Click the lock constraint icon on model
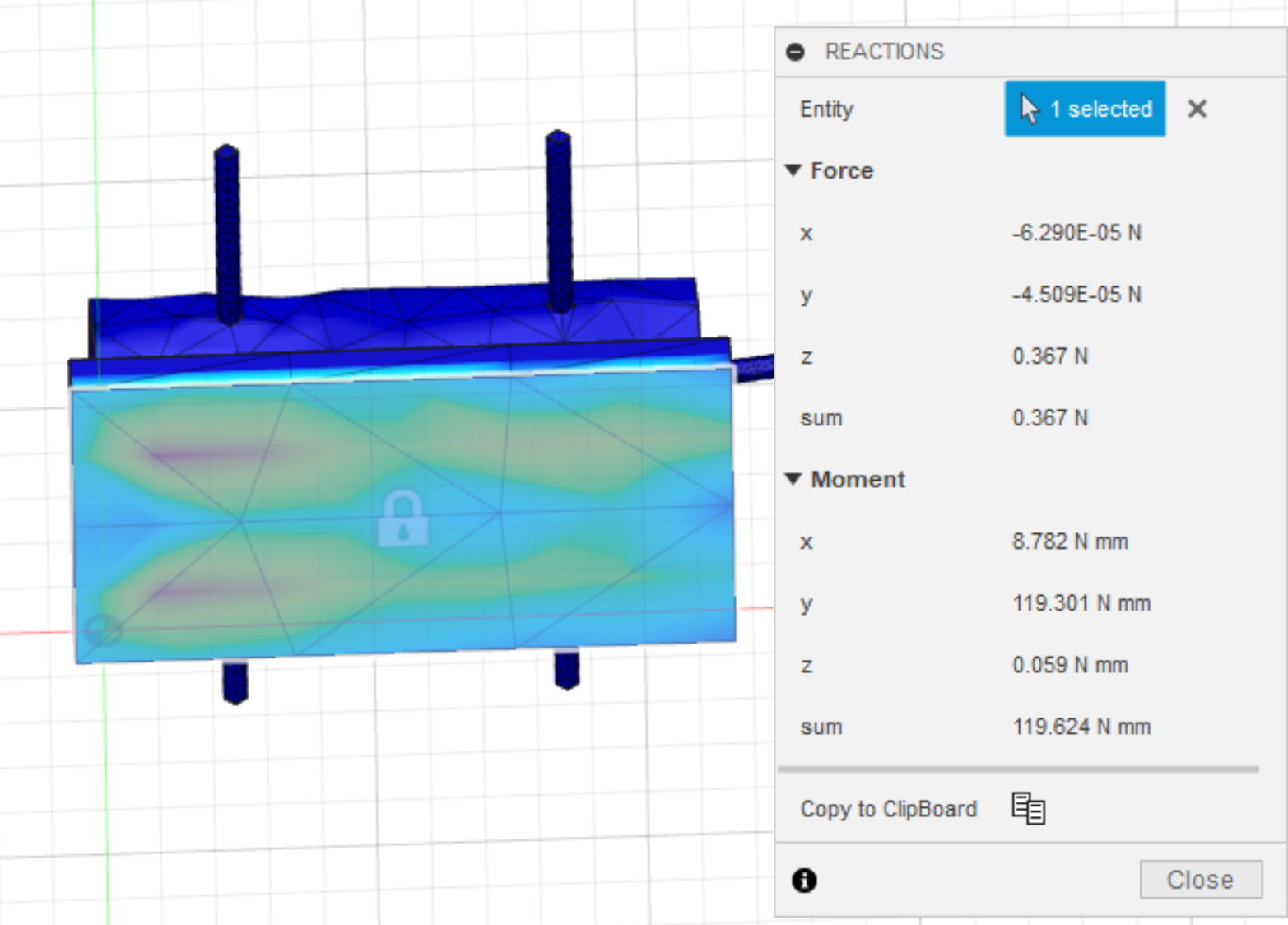The width and height of the screenshot is (1288, 925). (402, 519)
